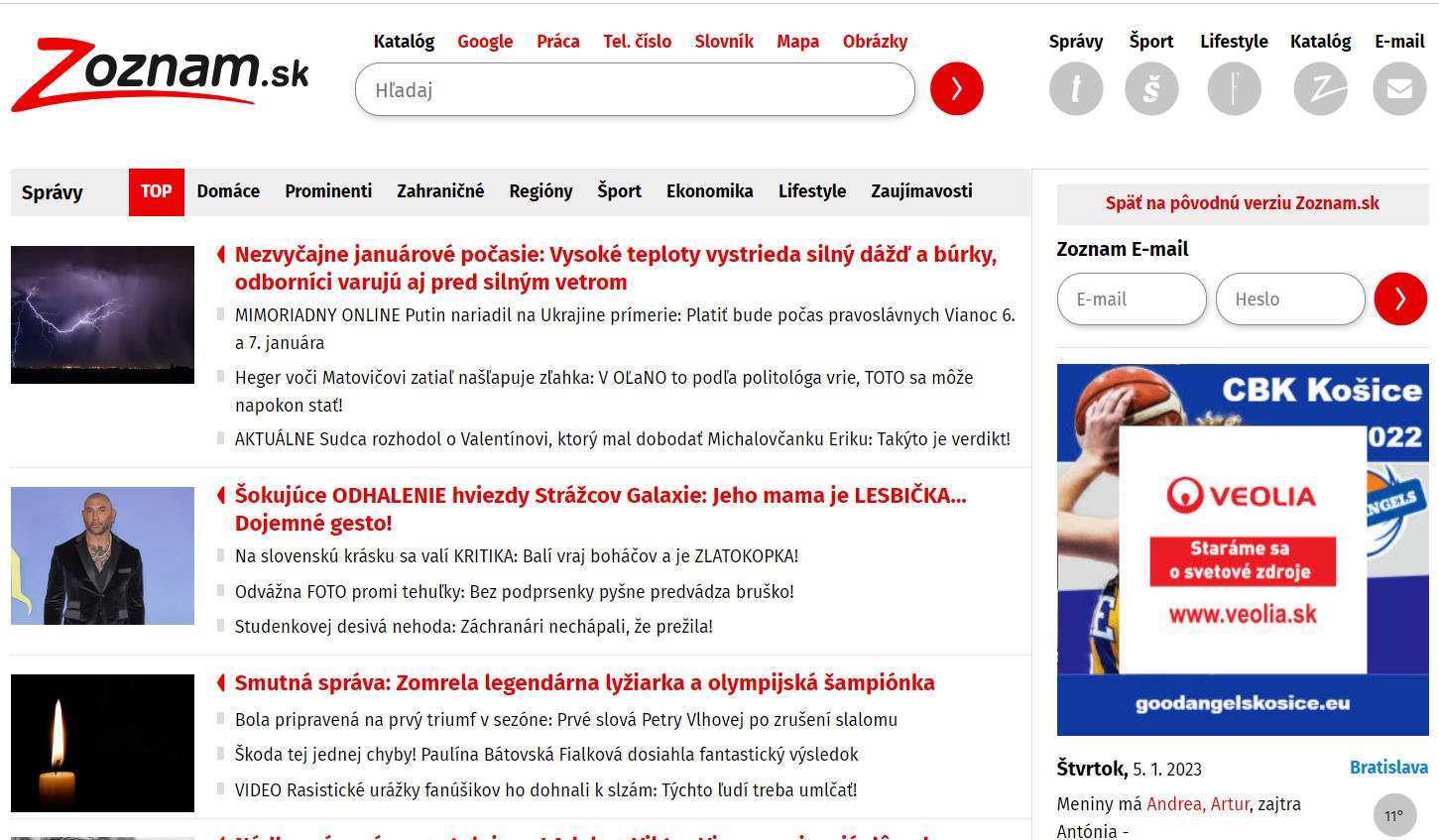
Task: Focus the Hľadaj search field
Action: click(x=635, y=90)
